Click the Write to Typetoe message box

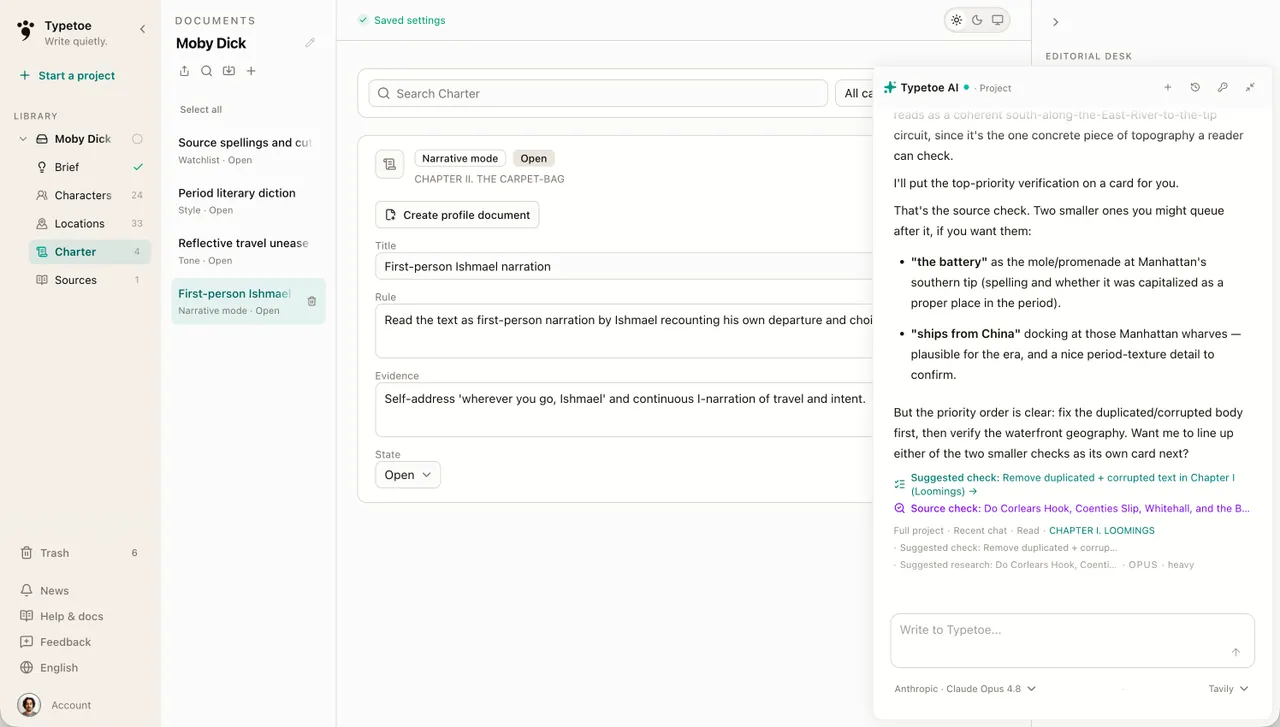pos(1072,640)
